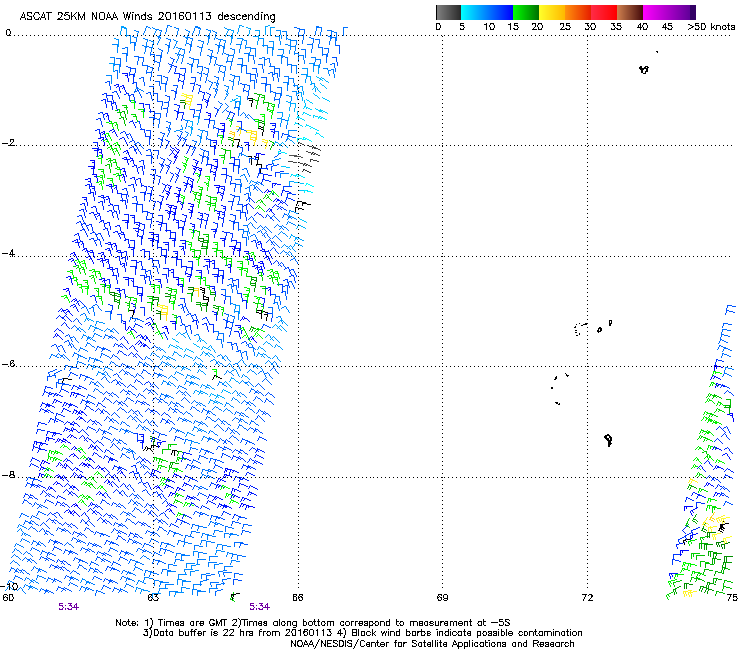The width and height of the screenshot is (740, 650).
Task: Click the longitude '72' axis label
Action: point(587,598)
